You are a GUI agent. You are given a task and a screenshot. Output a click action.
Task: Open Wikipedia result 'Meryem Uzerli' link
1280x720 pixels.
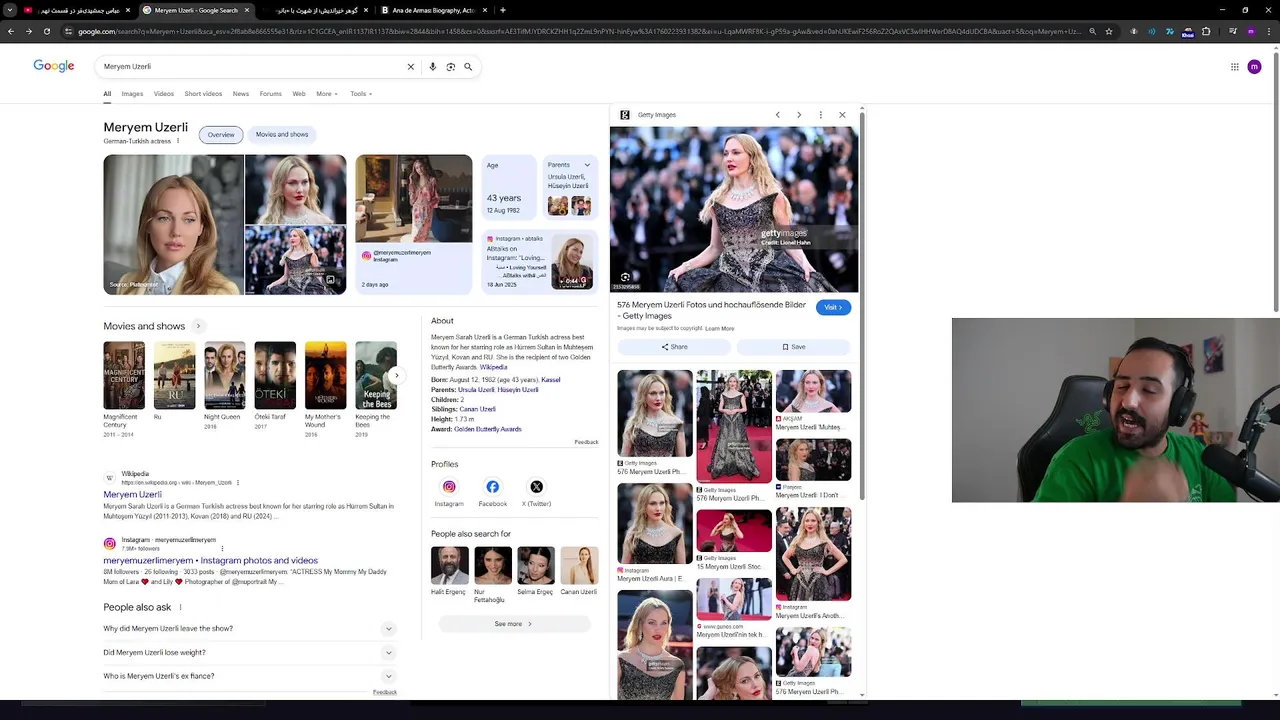click(132, 495)
